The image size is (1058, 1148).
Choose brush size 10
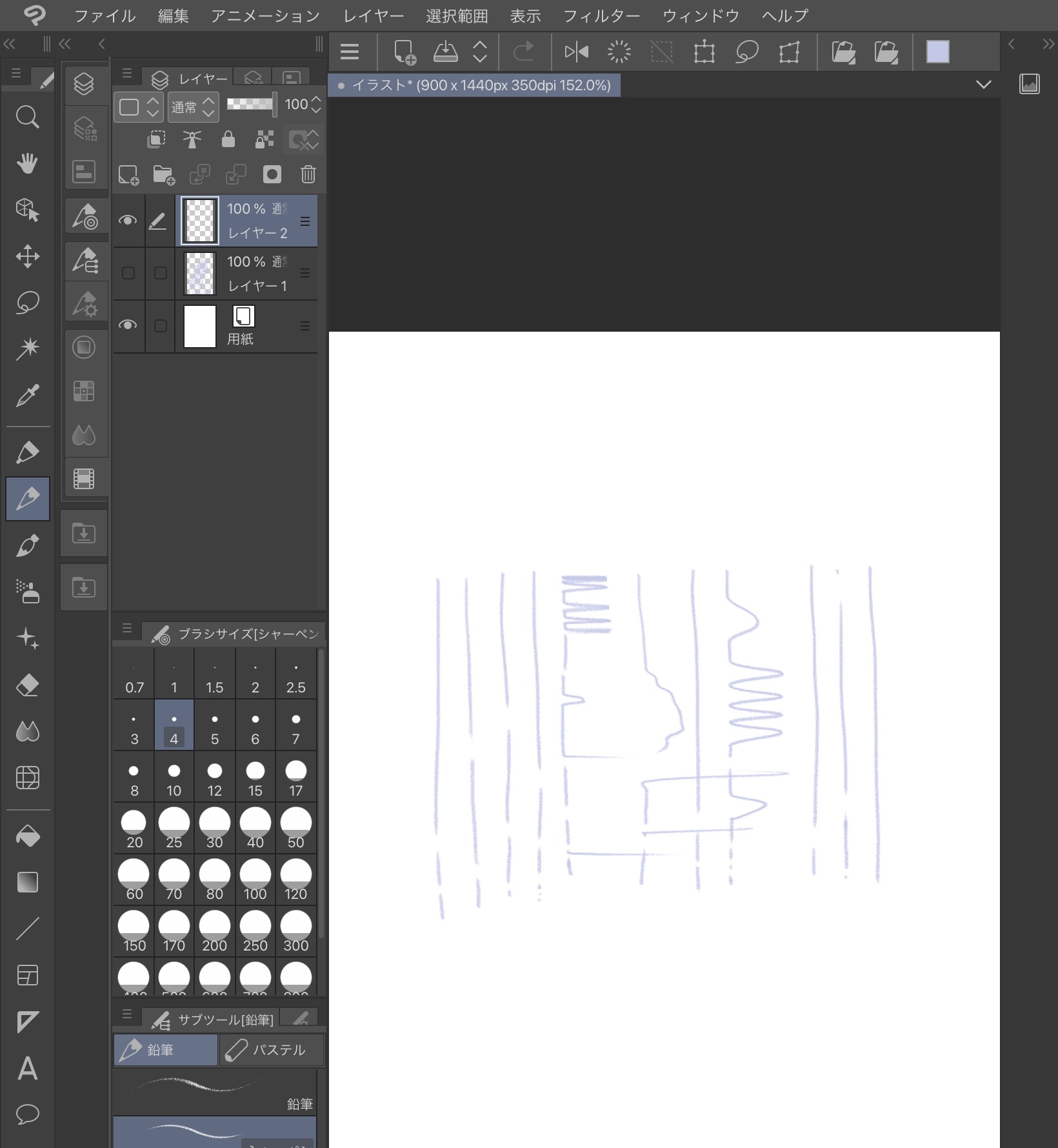point(174,777)
